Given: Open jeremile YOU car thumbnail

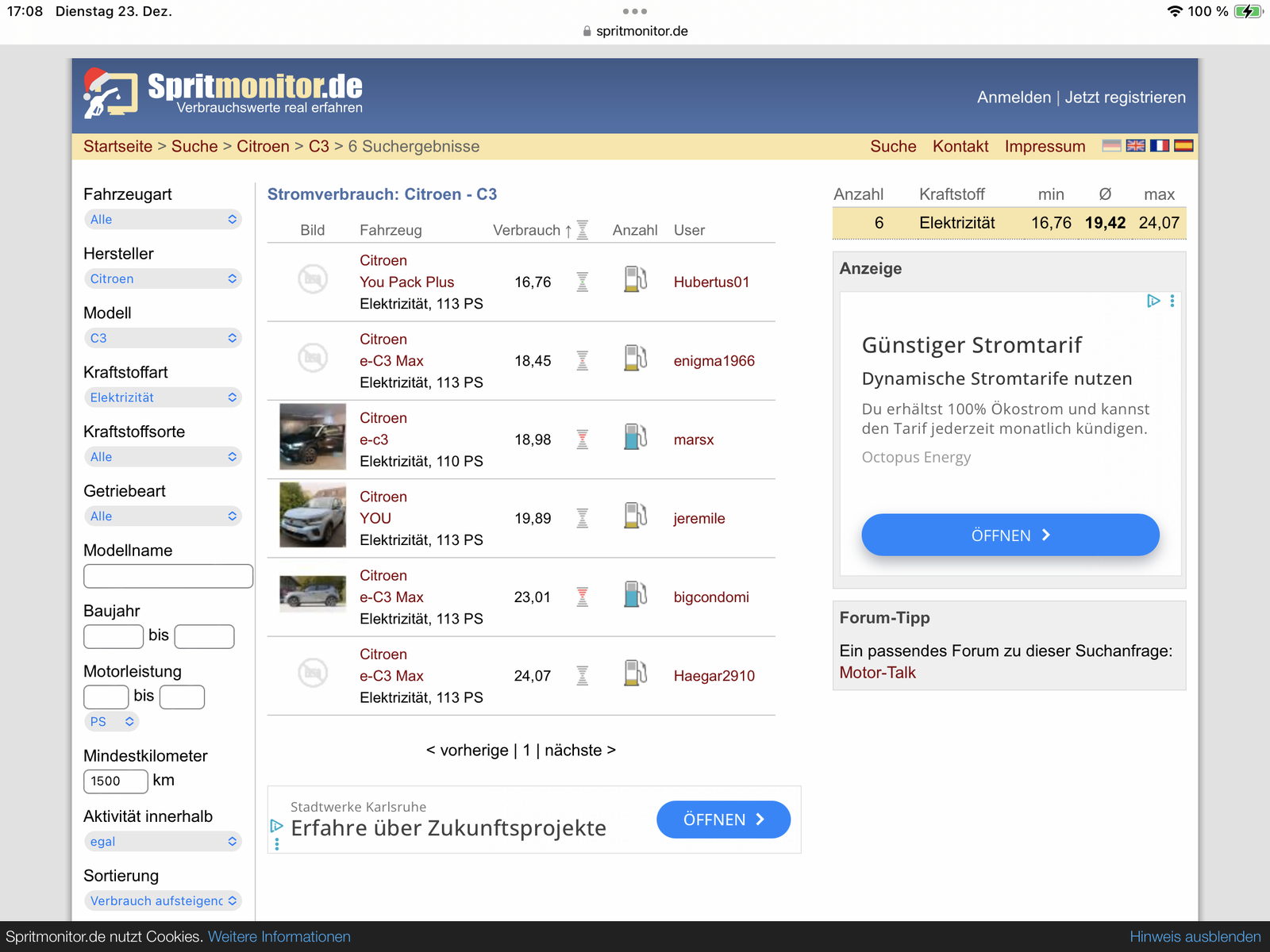Looking at the screenshot, I should [313, 515].
